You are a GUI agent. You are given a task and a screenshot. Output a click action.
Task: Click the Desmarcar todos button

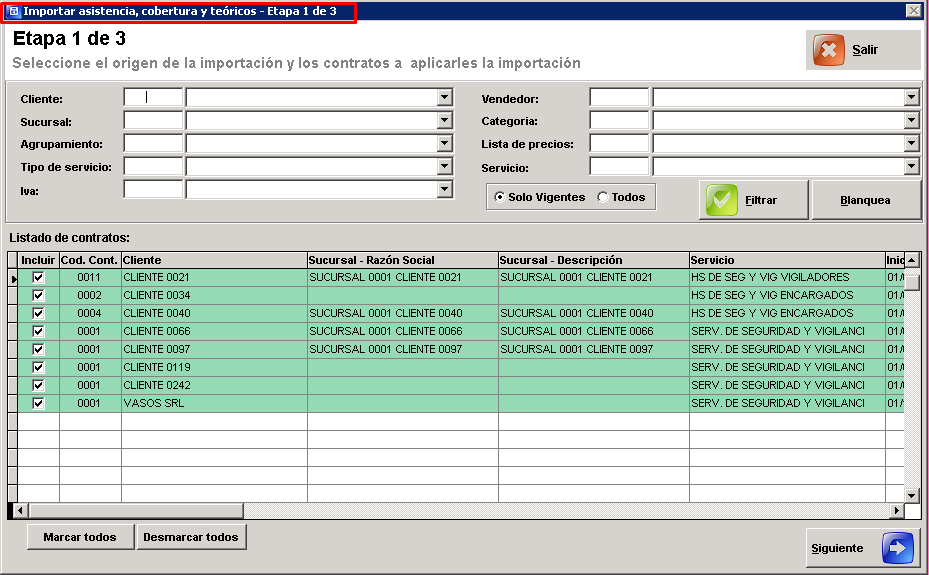pyautogui.click(x=191, y=537)
